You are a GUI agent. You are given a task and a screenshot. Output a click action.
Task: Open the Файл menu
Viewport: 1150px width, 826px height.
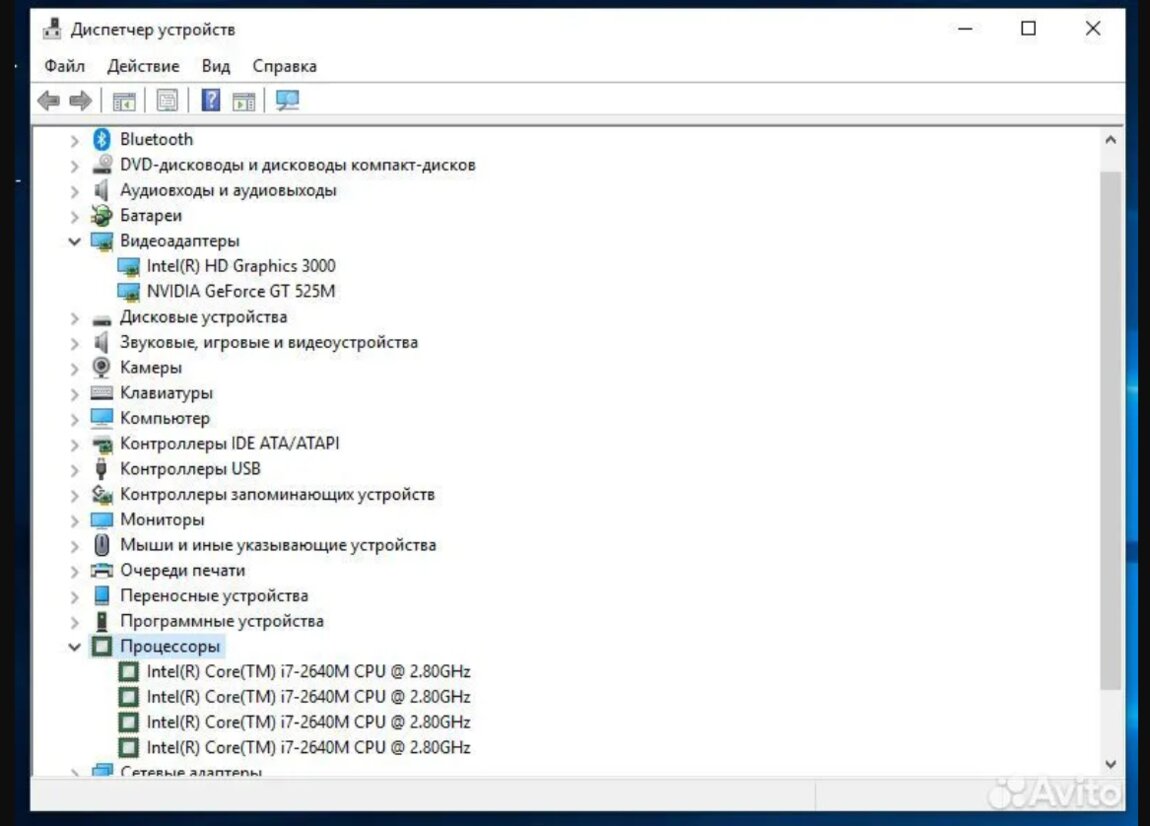(64, 66)
